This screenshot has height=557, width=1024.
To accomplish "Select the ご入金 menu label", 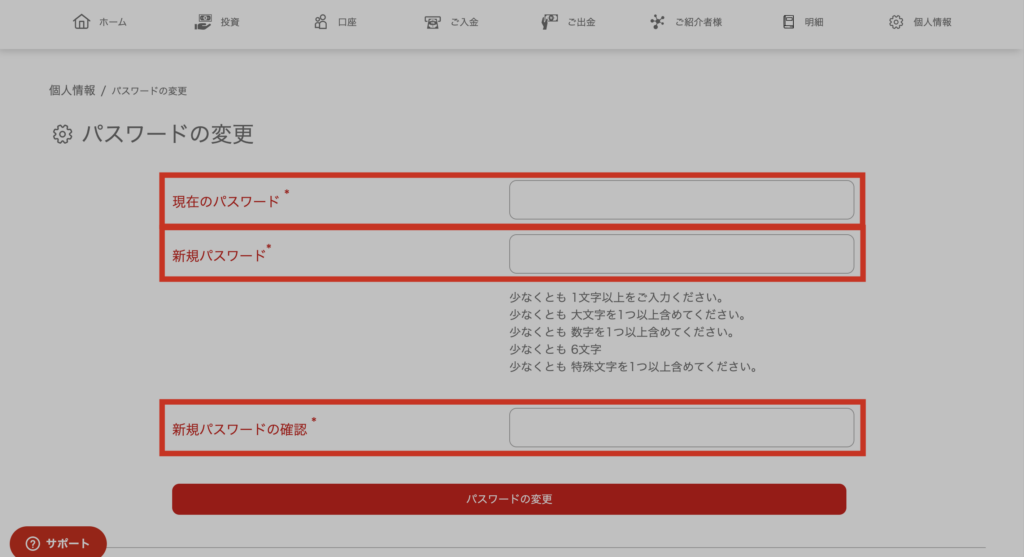I will coord(465,22).
